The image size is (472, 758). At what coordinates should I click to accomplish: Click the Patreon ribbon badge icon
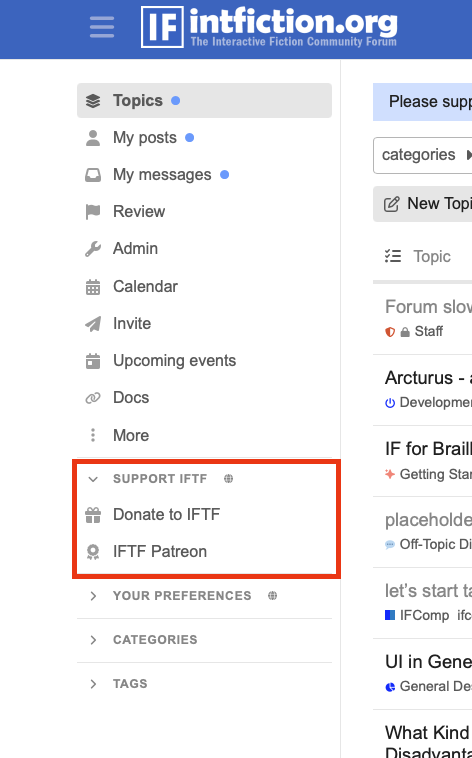click(x=93, y=552)
